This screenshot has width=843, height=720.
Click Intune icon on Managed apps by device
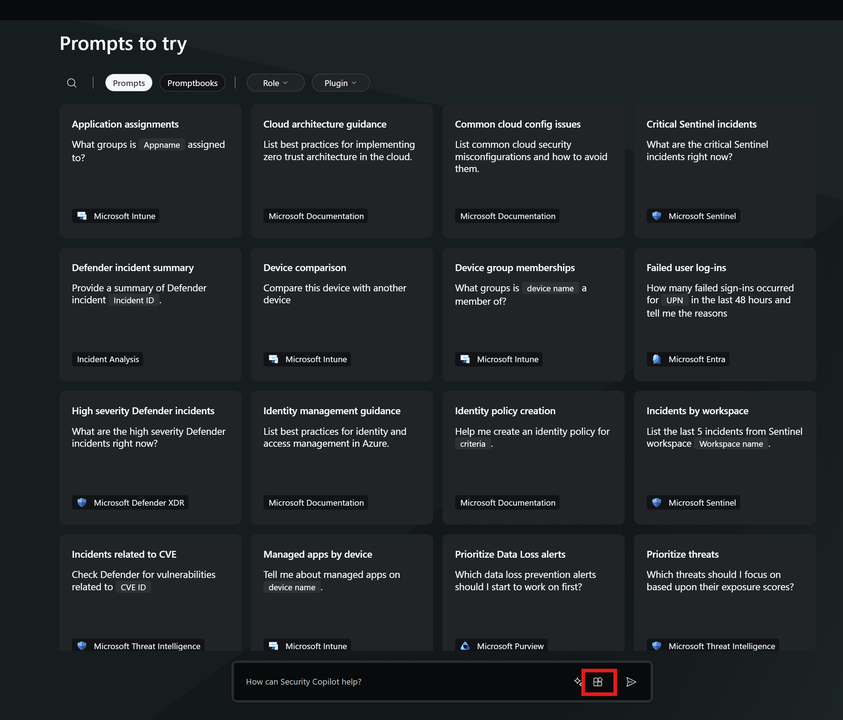[274, 646]
